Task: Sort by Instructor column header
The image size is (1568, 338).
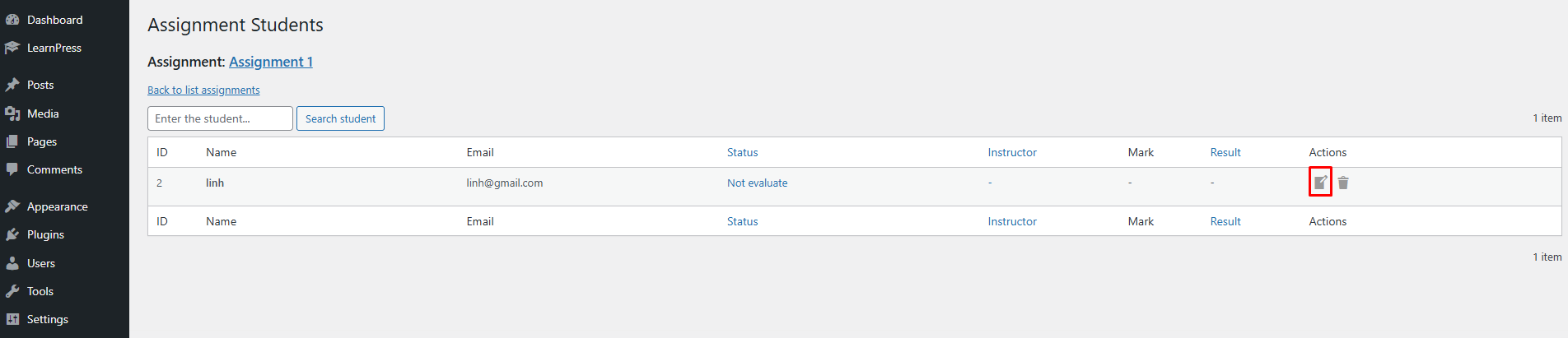Action: click(1012, 152)
